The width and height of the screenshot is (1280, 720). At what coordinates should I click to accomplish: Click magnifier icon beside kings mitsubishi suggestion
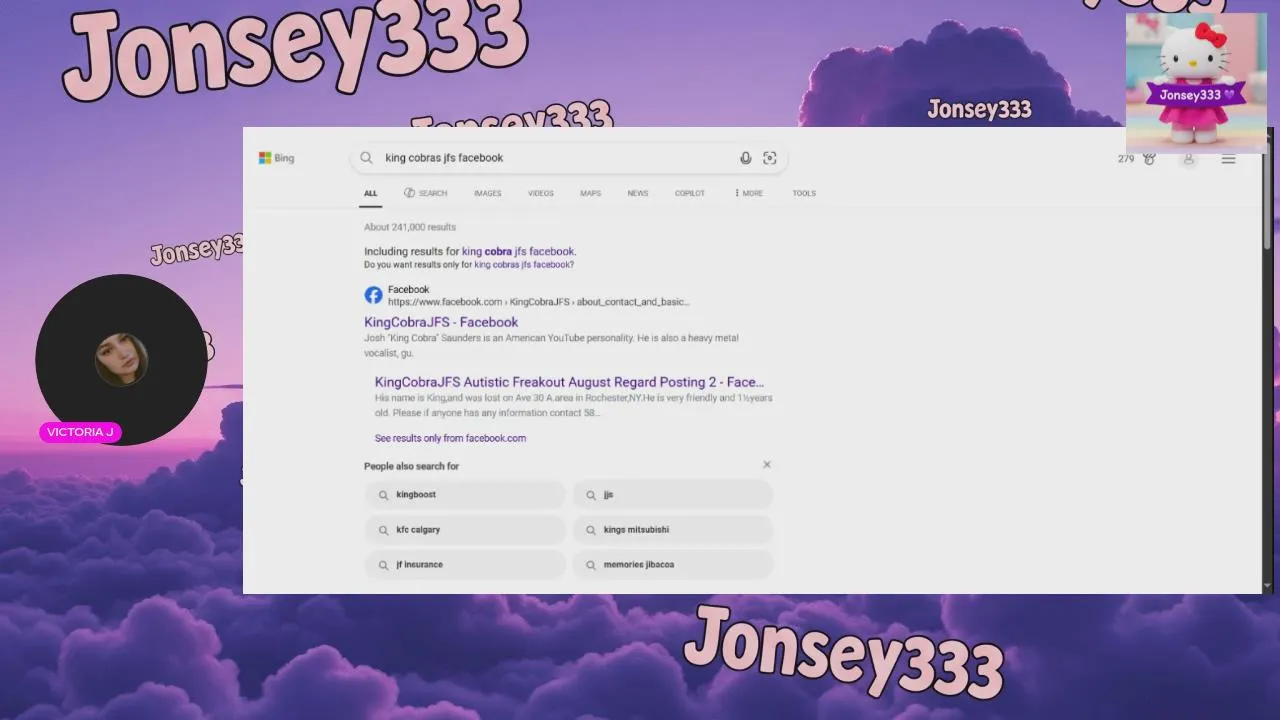coord(591,530)
